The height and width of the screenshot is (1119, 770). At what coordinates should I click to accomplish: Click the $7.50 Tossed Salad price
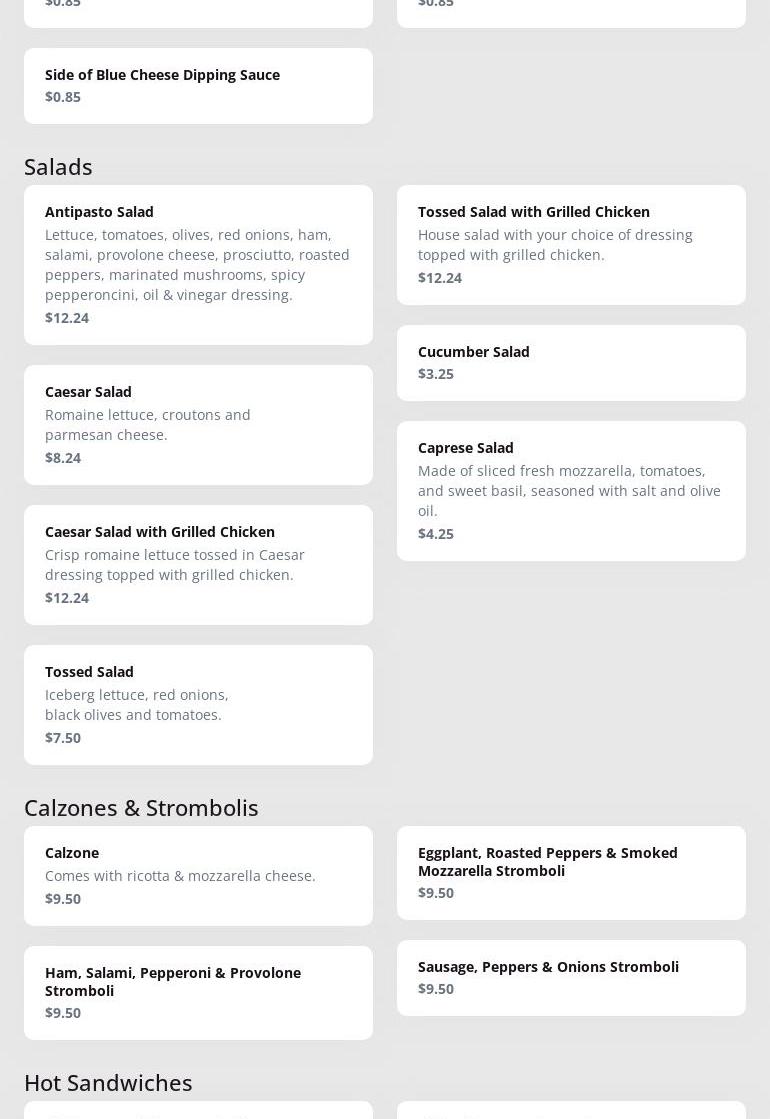tap(63, 738)
